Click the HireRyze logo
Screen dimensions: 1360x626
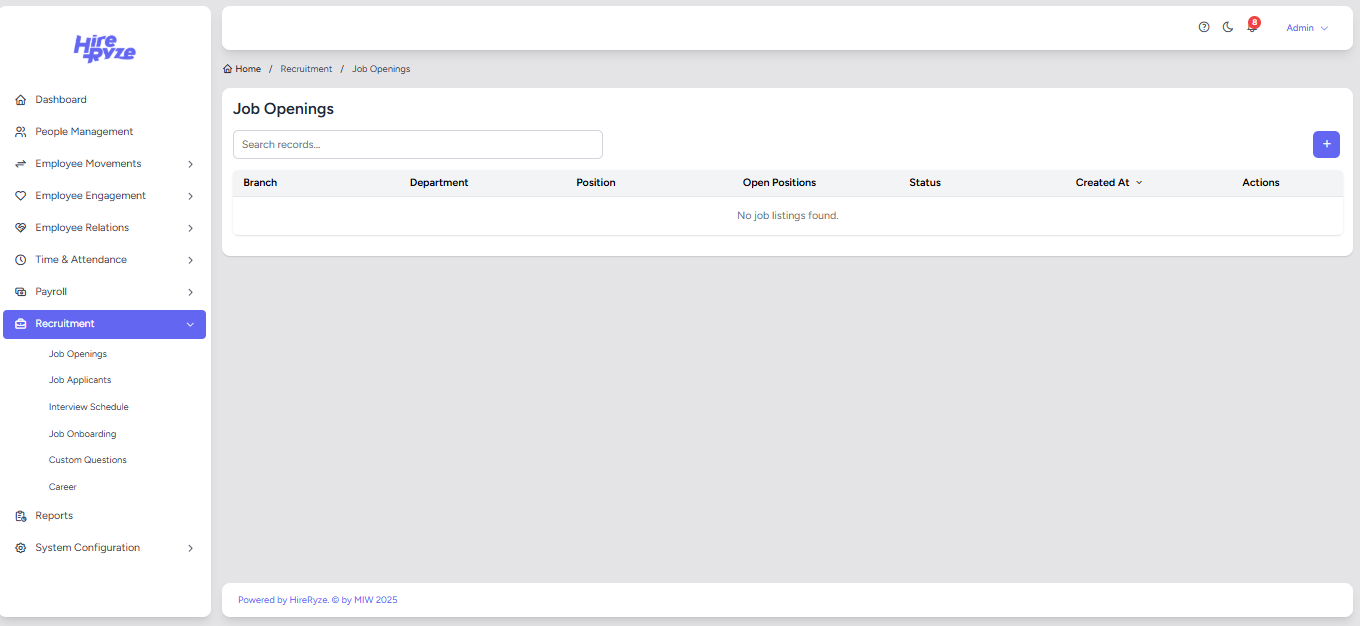(x=105, y=48)
